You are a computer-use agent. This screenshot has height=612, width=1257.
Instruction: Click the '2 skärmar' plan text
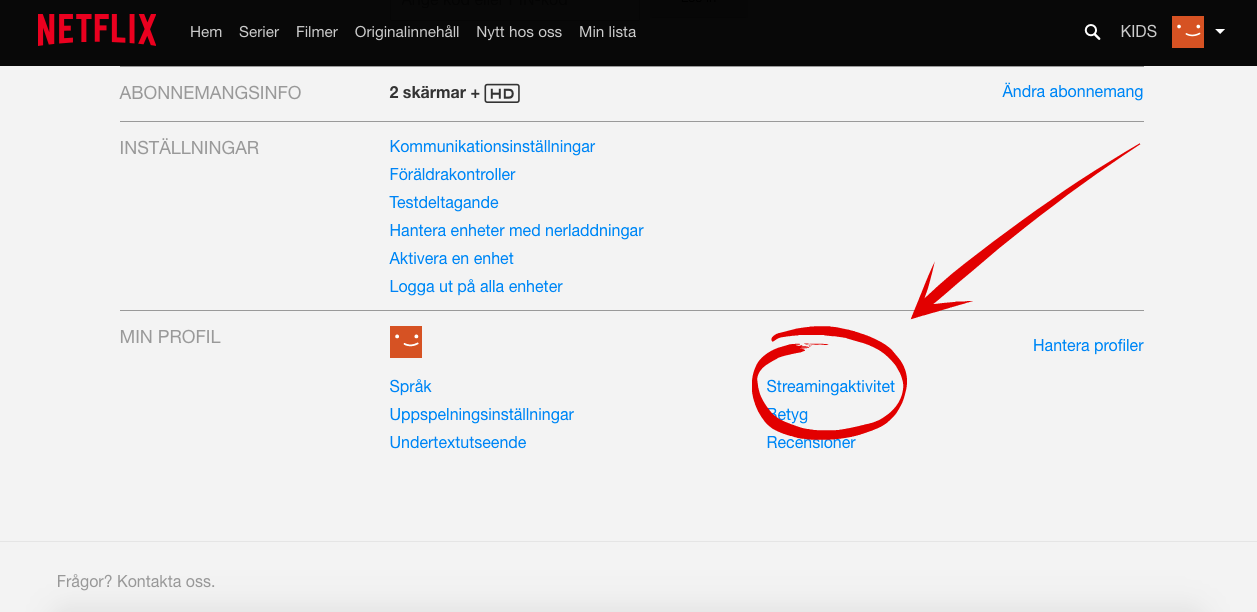pos(428,93)
